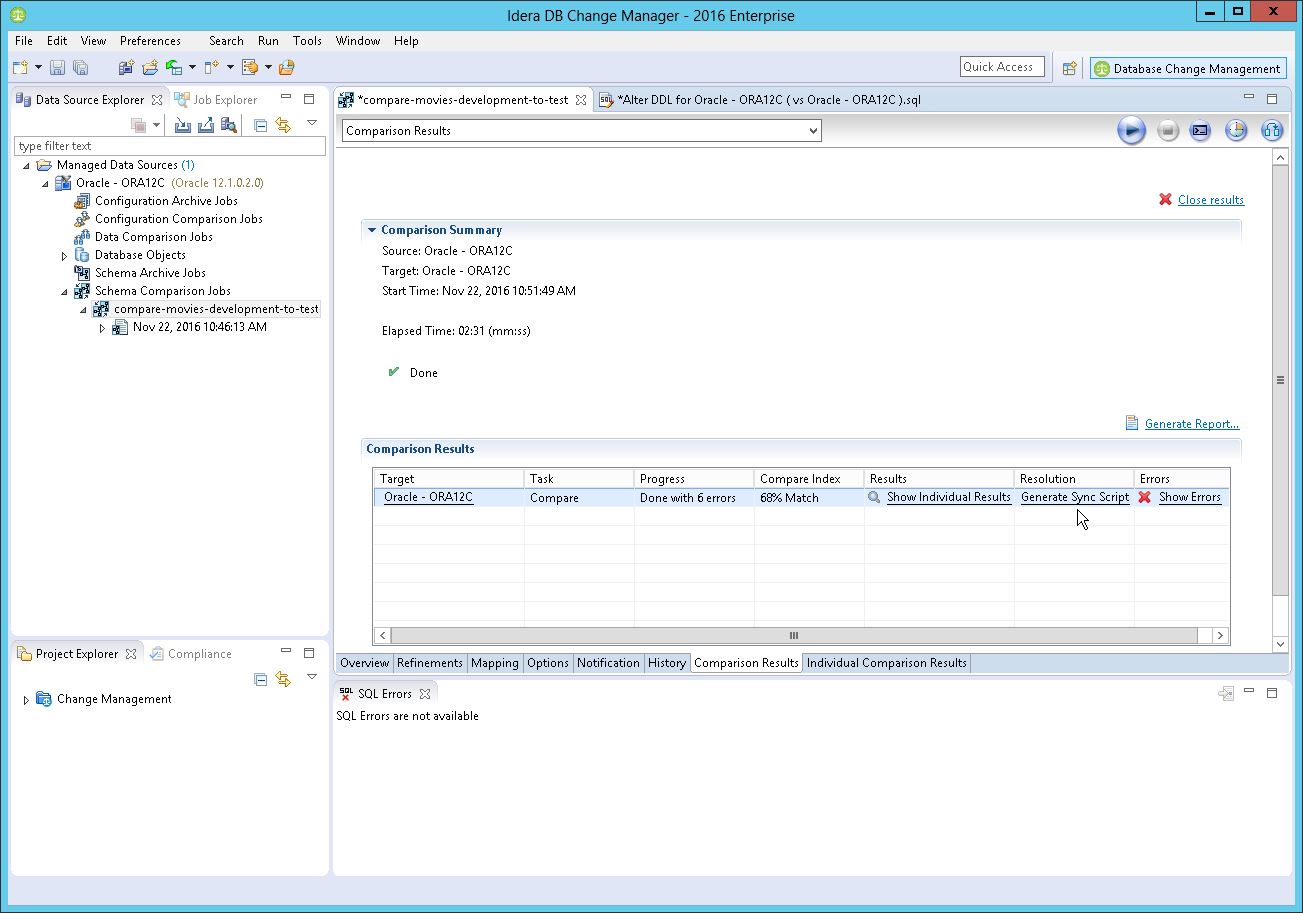Switch to the Refinements tab

click(430, 663)
